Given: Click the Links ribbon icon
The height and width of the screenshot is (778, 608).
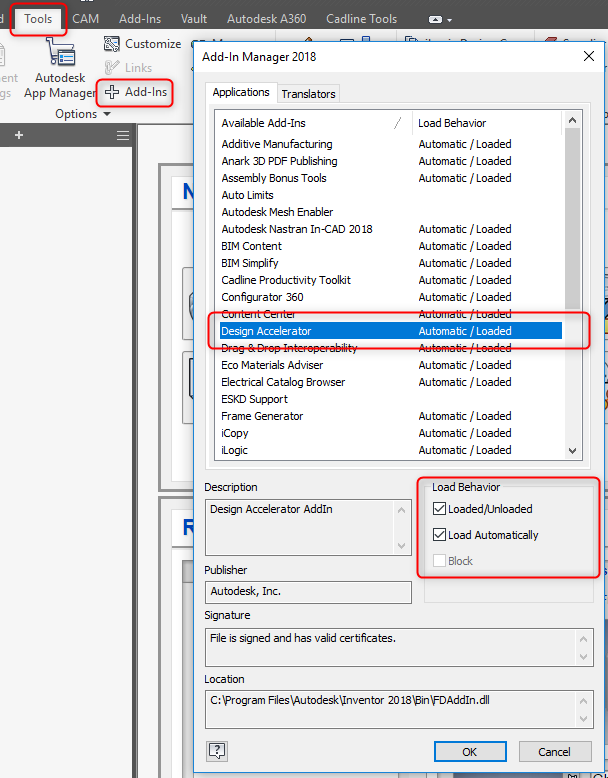Looking at the screenshot, I should click(112, 67).
